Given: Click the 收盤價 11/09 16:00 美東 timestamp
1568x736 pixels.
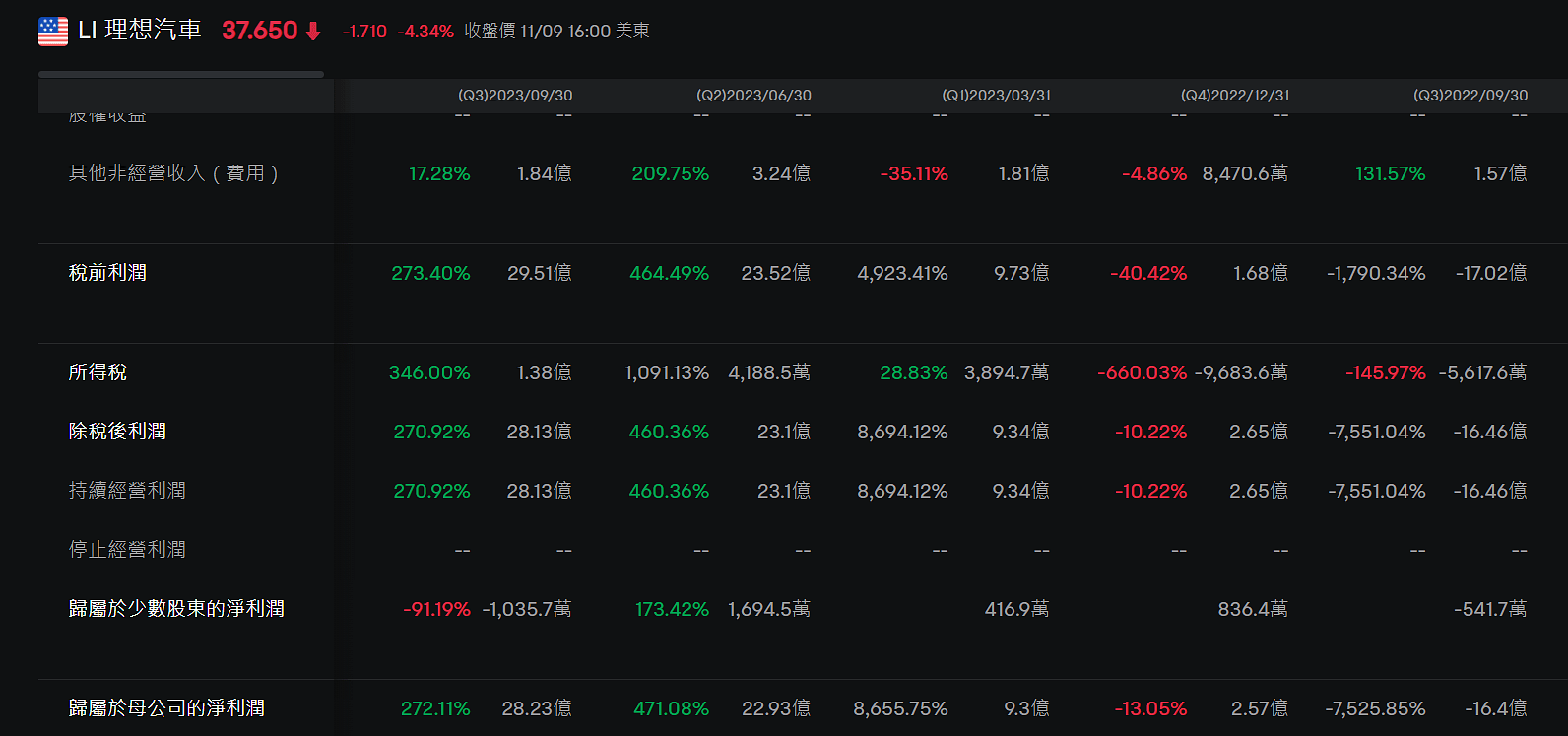Looking at the screenshot, I should pos(556,32).
